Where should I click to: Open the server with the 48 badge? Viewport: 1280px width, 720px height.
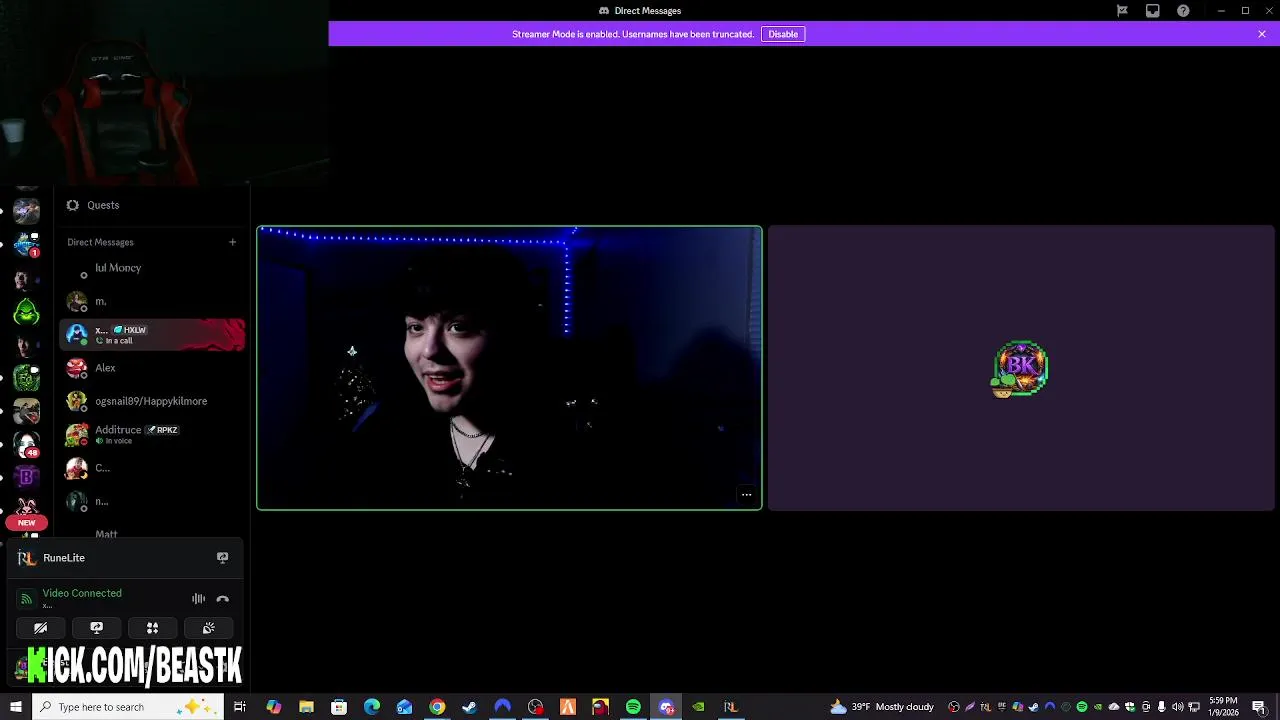(27, 444)
